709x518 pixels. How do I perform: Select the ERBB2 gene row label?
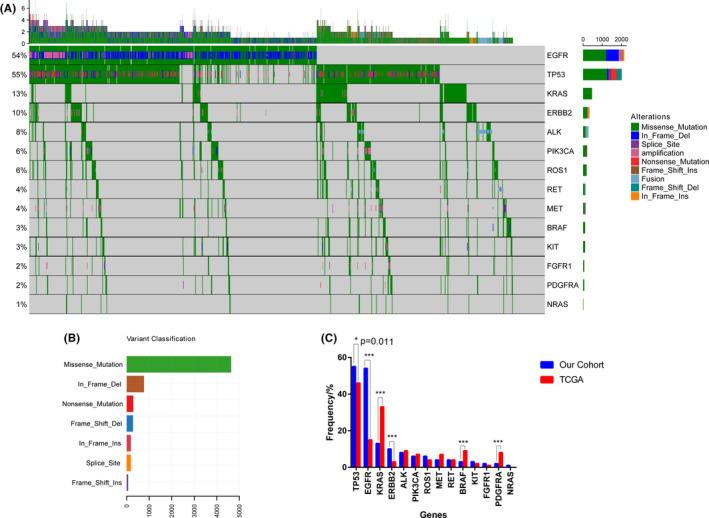click(x=559, y=113)
